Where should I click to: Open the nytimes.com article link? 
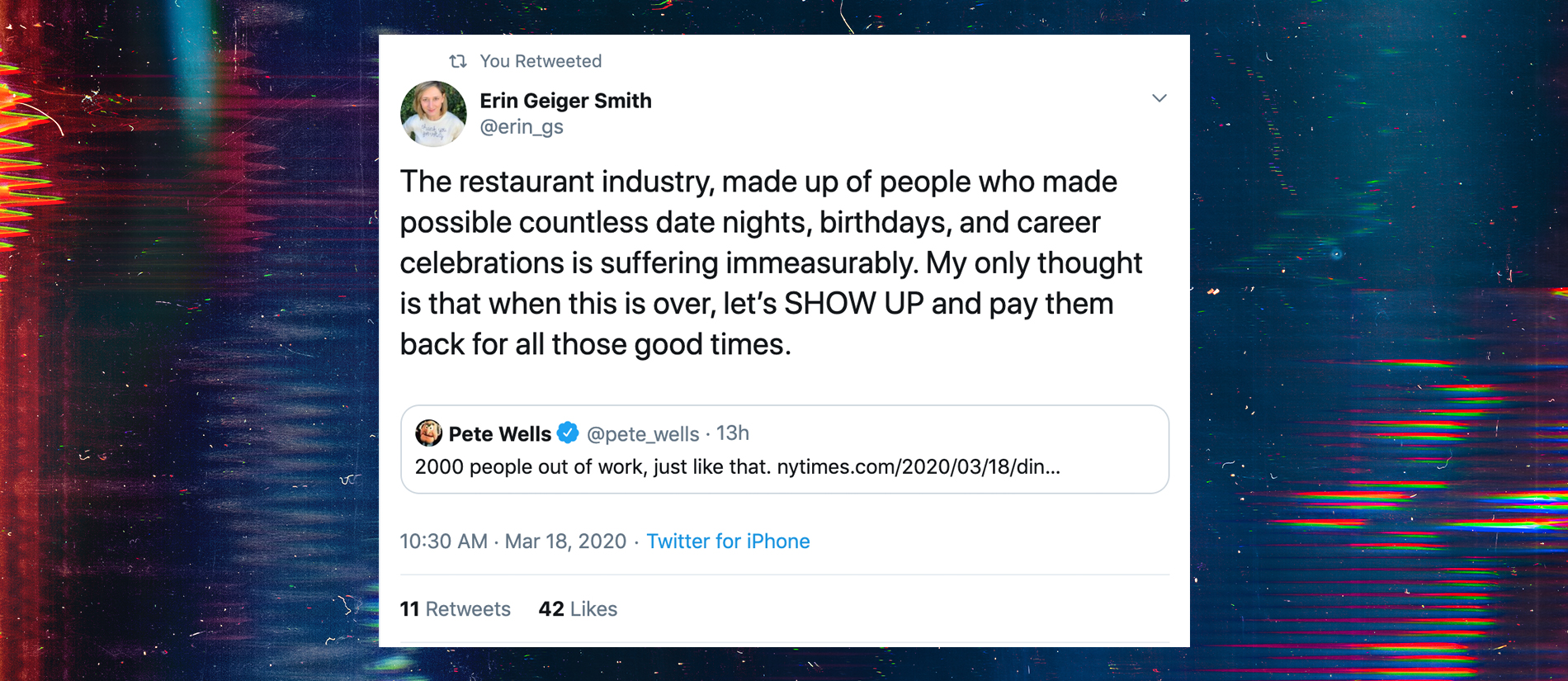pyautogui.click(x=918, y=467)
